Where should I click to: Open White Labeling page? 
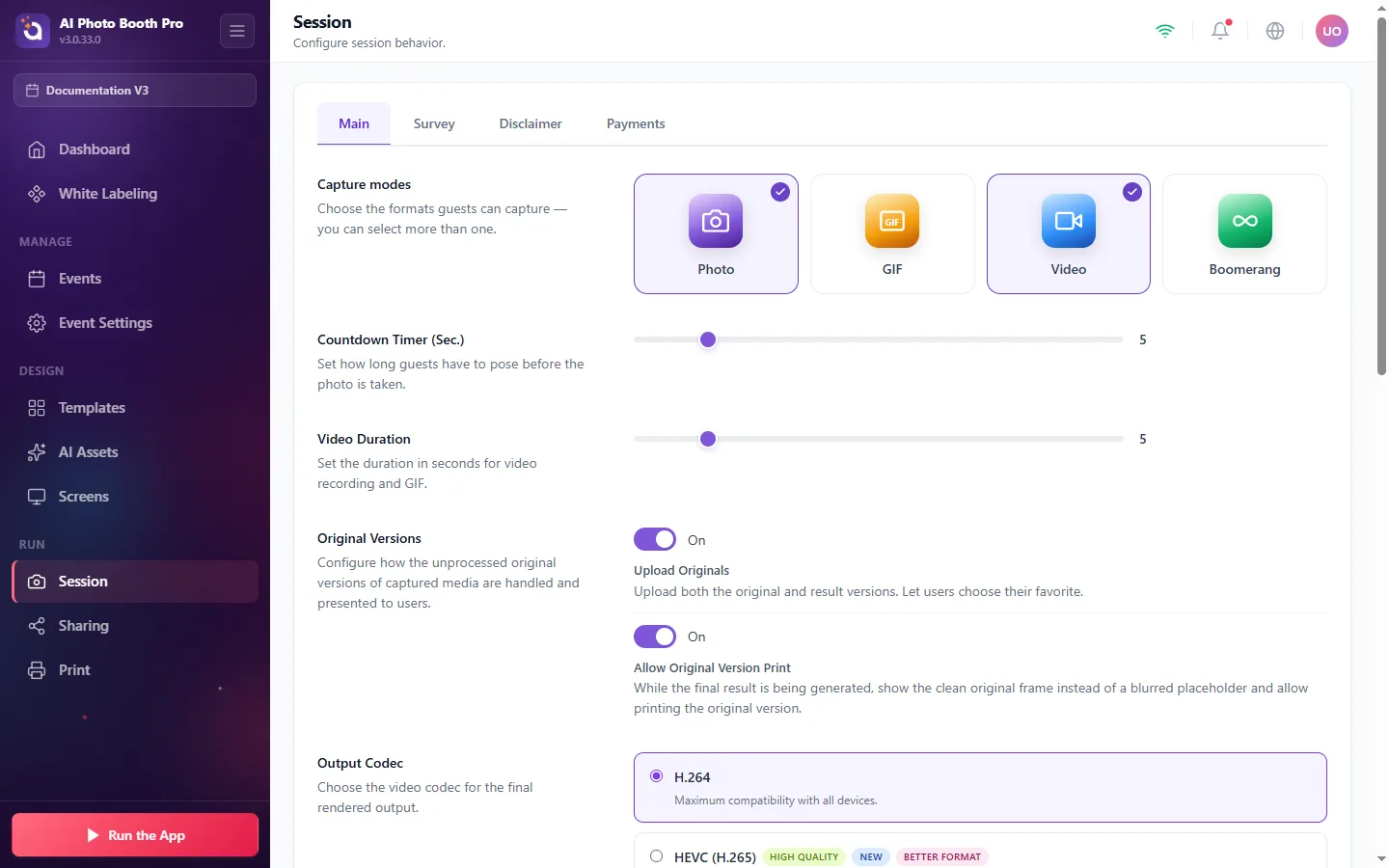[135, 194]
